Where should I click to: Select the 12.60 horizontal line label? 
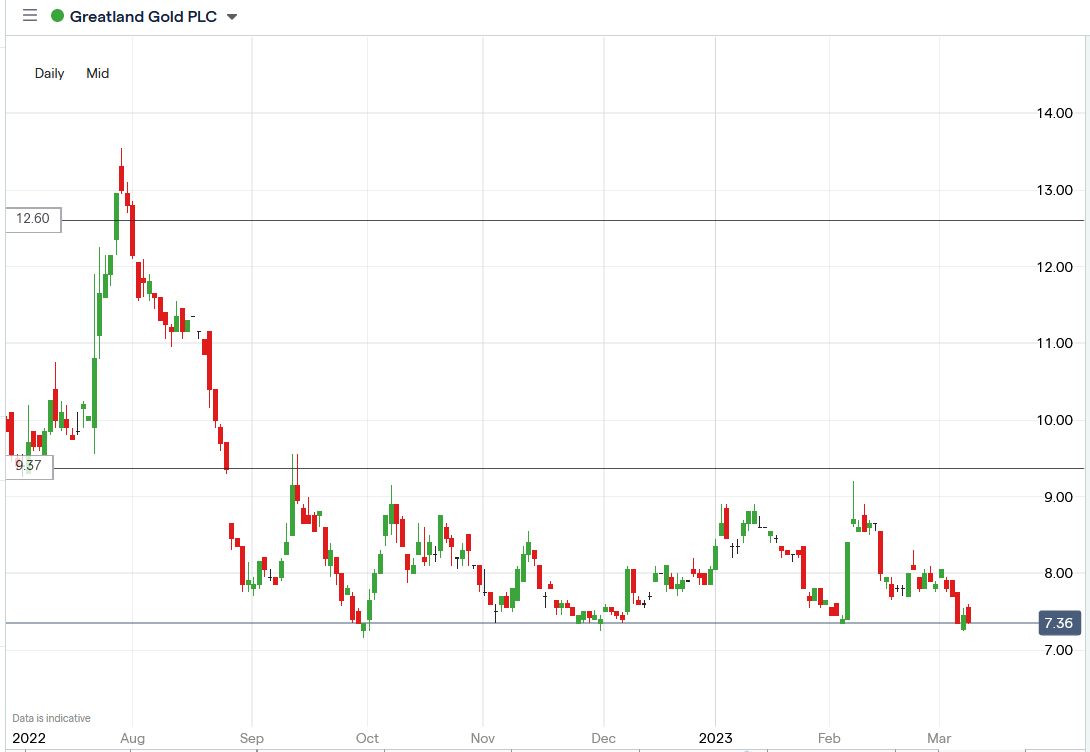coord(33,219)
